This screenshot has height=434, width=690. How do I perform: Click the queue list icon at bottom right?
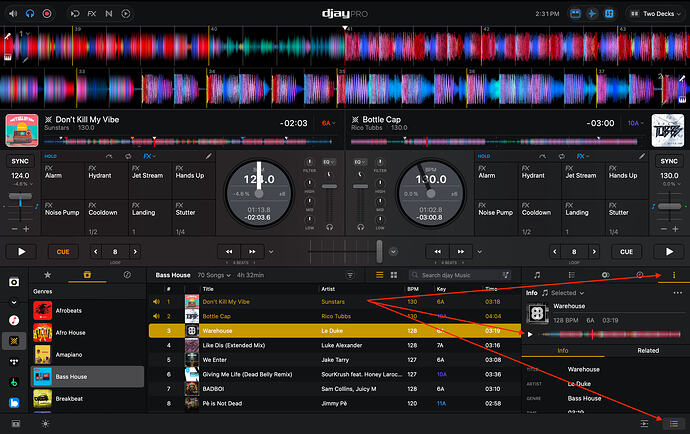tap(674, 423)
